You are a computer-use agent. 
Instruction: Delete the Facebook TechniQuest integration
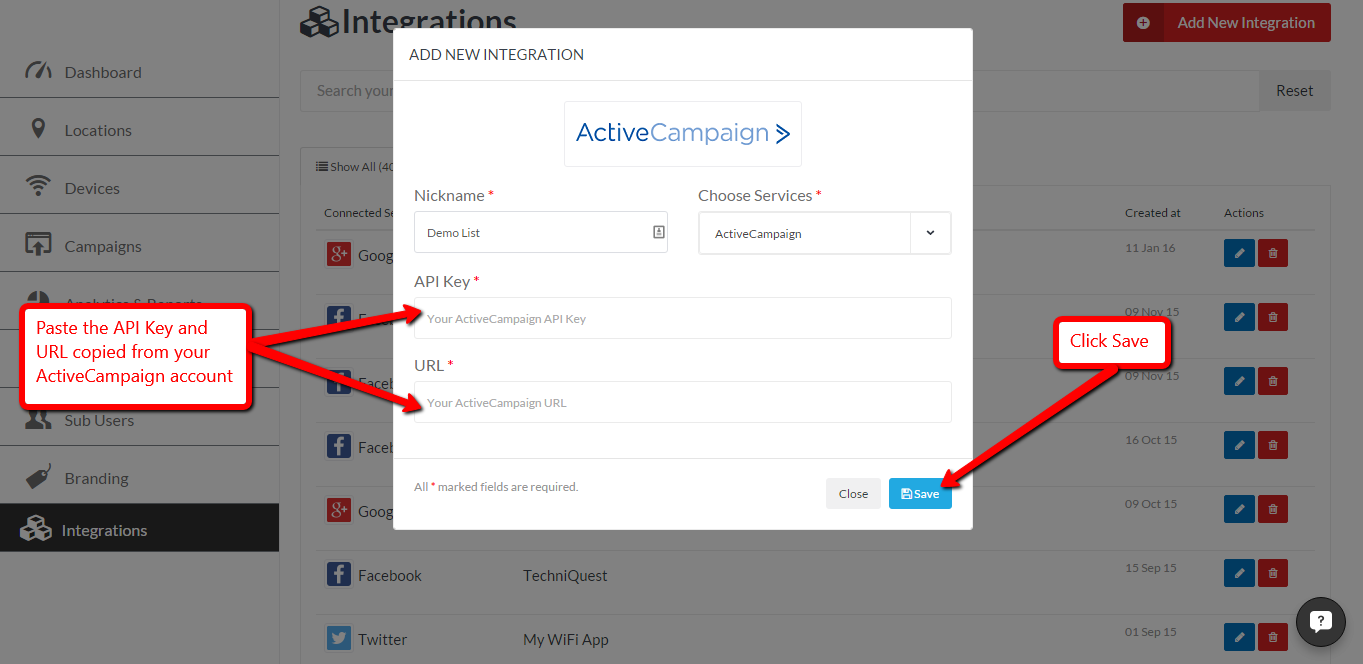click(x=1273, y=573)
